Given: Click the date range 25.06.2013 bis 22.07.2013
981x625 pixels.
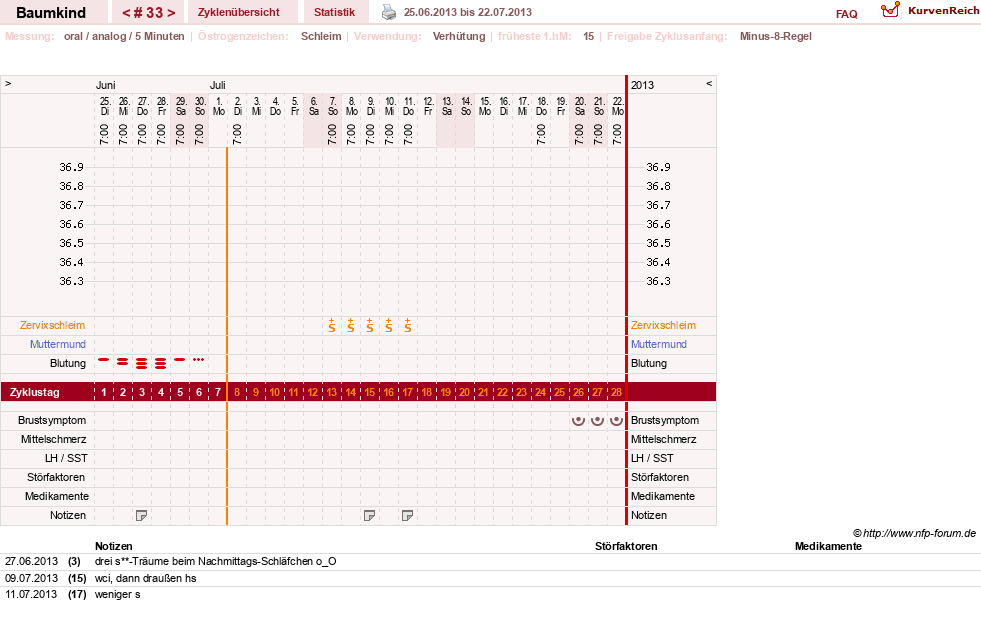Looking at the screenshot, I should coord(468,12).
